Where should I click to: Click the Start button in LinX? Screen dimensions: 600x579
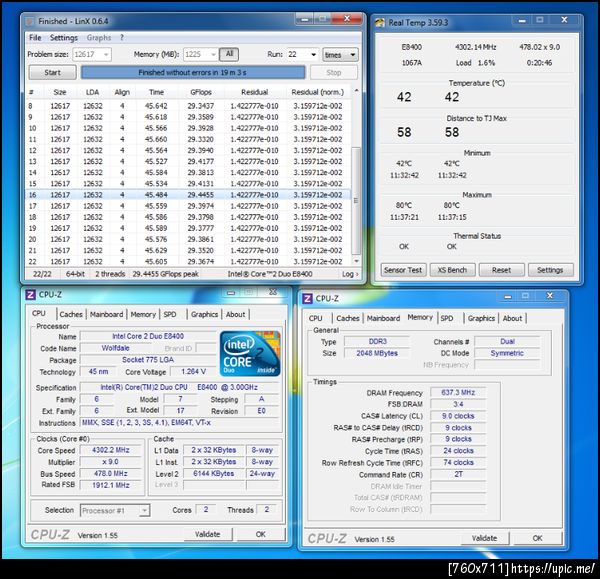click(x=52, y=72)
